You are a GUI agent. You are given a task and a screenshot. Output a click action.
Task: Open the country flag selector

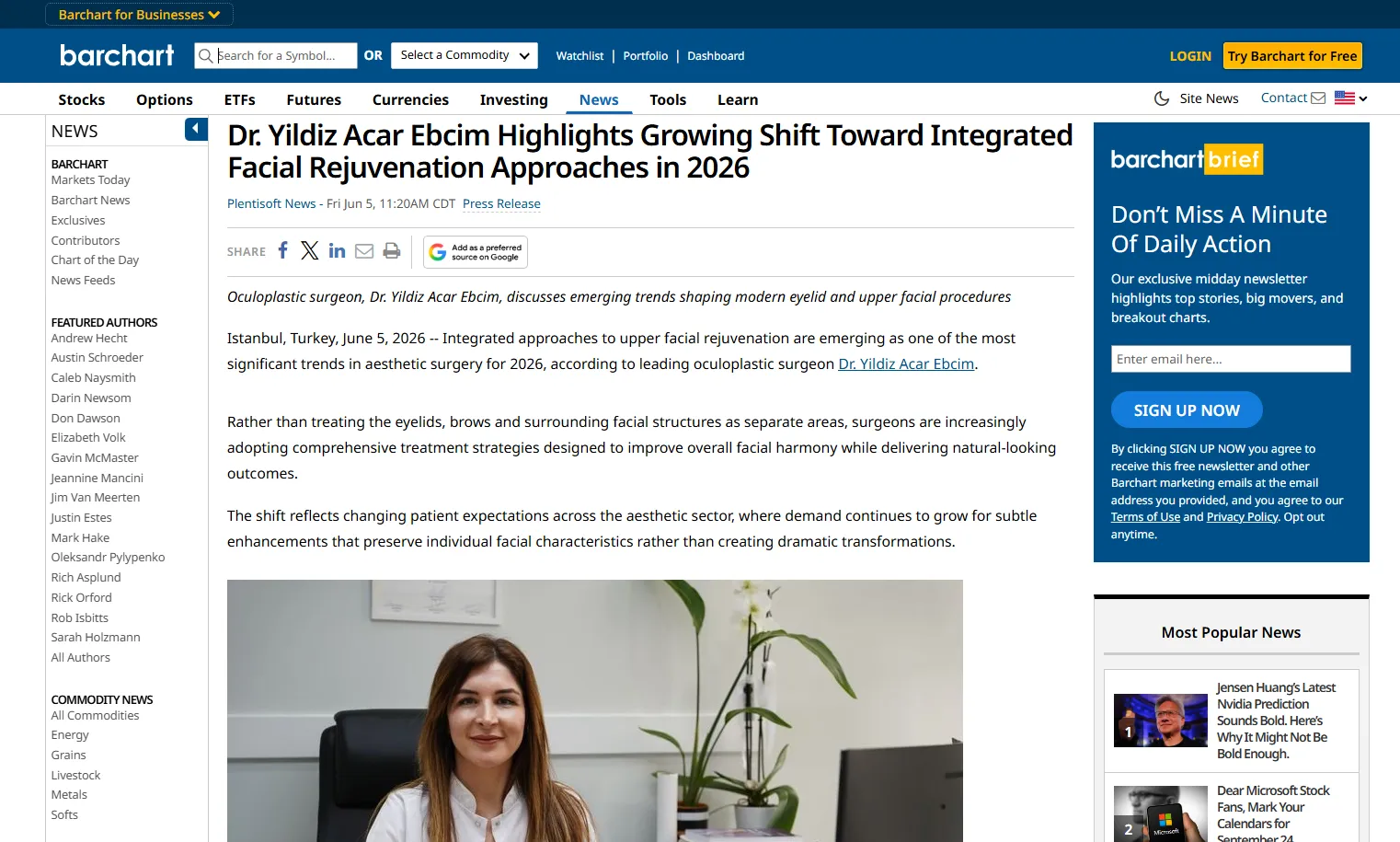(x=1350, y=98)
